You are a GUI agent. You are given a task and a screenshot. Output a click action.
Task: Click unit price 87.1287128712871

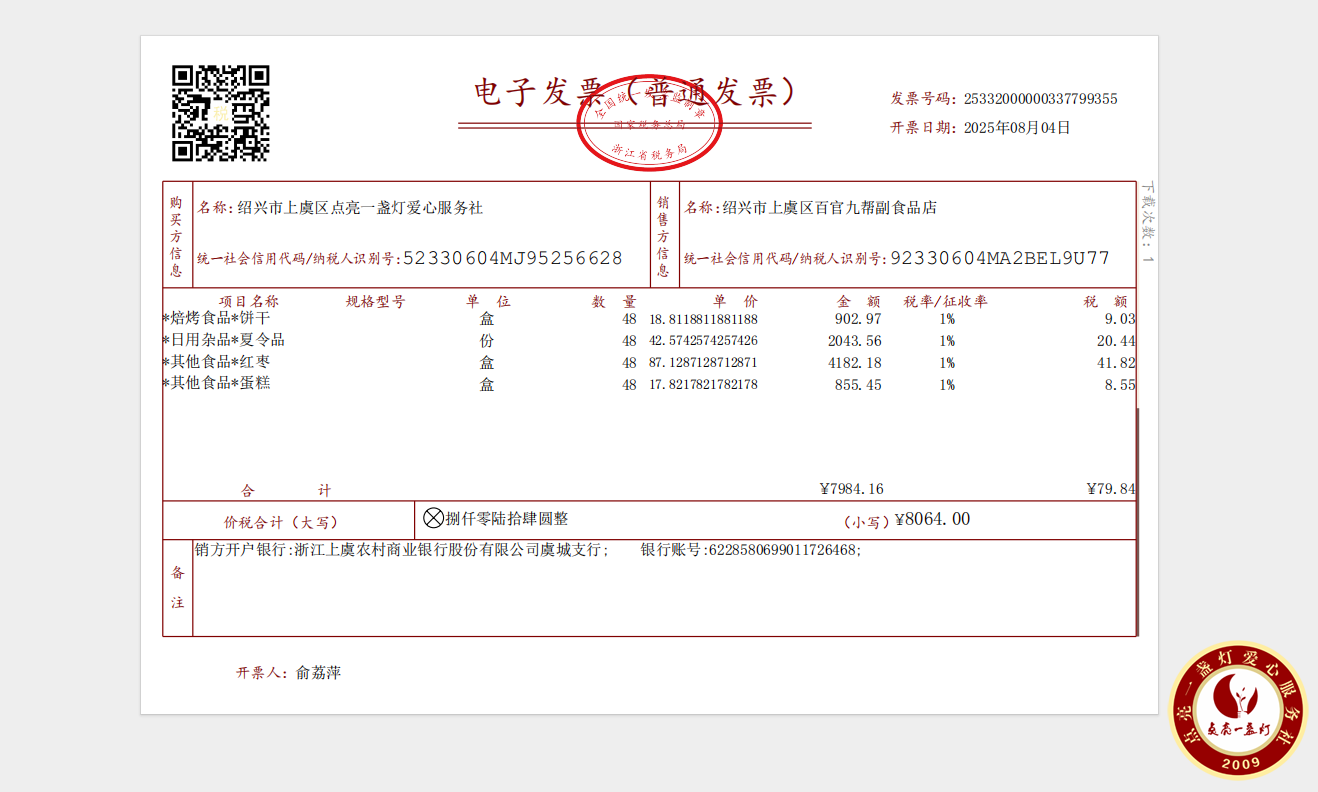pyautogui.click(x=703, y=362)
